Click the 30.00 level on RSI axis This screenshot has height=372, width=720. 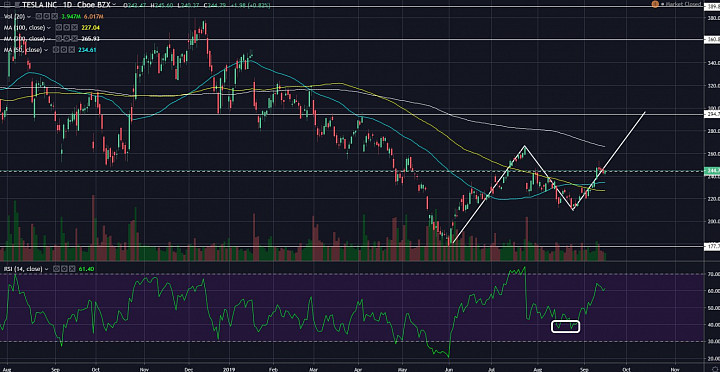(x=713, y=342)
